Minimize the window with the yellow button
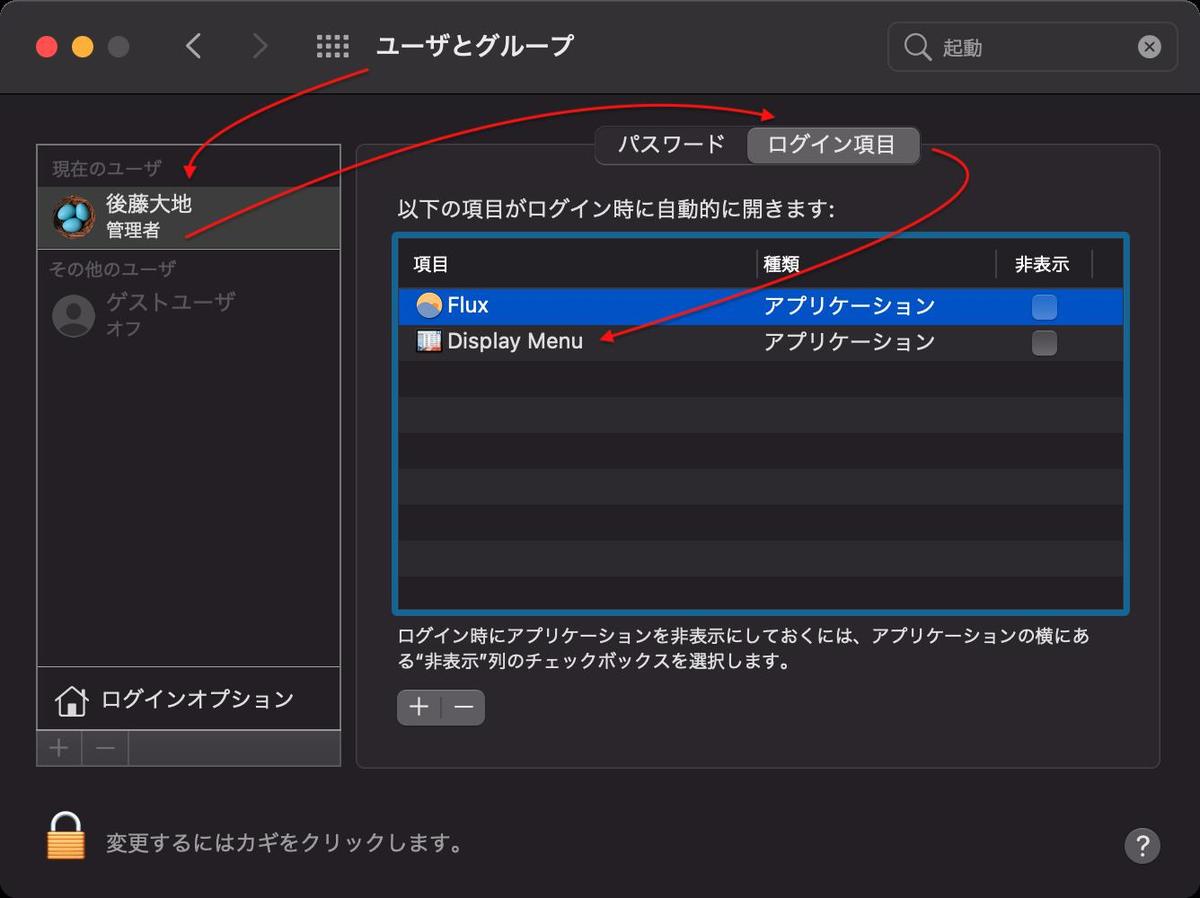 click(82, 47)
